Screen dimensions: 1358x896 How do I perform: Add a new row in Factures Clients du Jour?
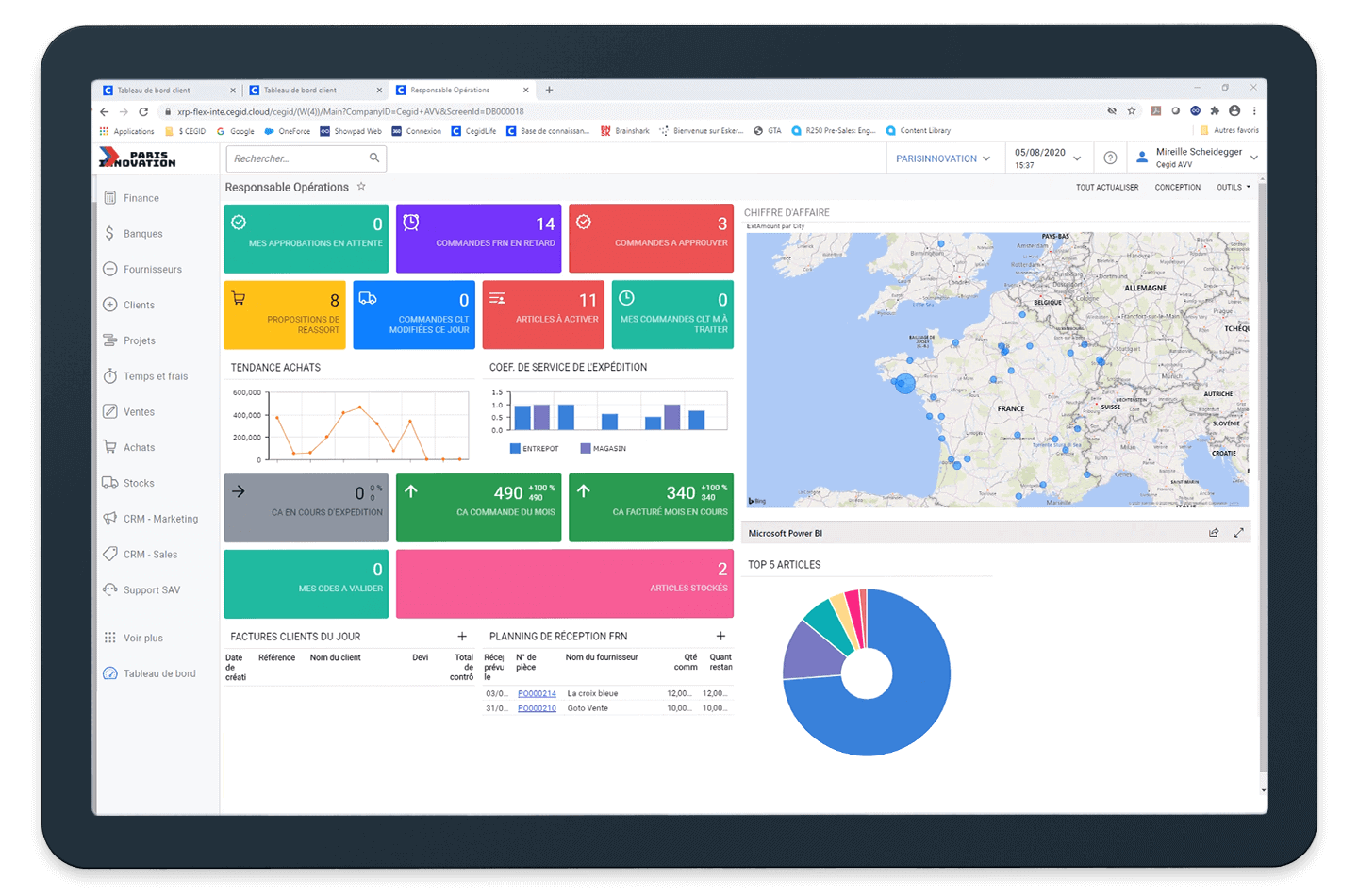pos(462,637)
